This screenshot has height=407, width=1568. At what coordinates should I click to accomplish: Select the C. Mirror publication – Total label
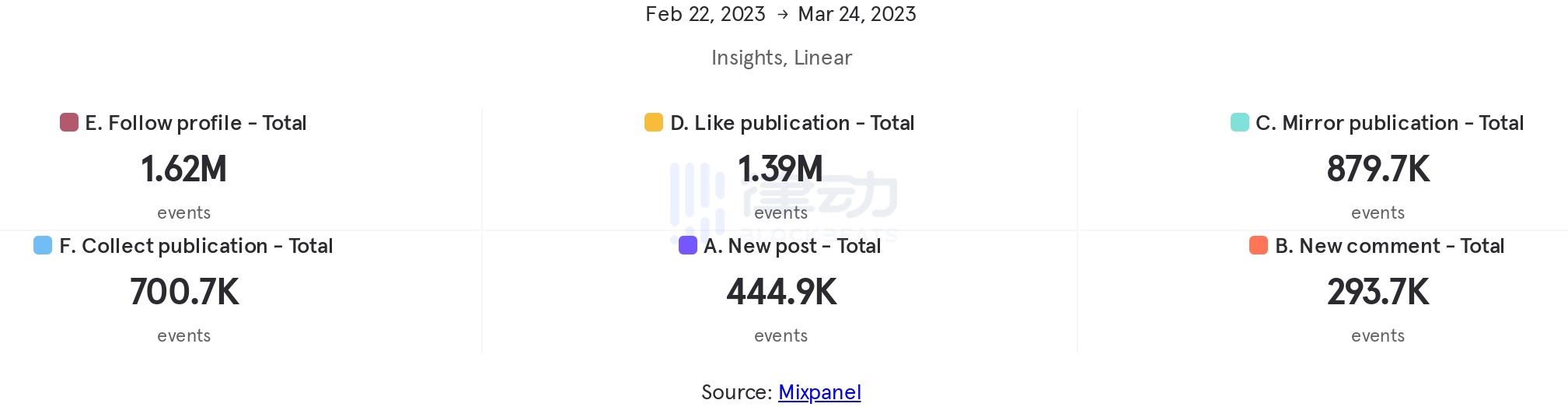(1389, 123)
